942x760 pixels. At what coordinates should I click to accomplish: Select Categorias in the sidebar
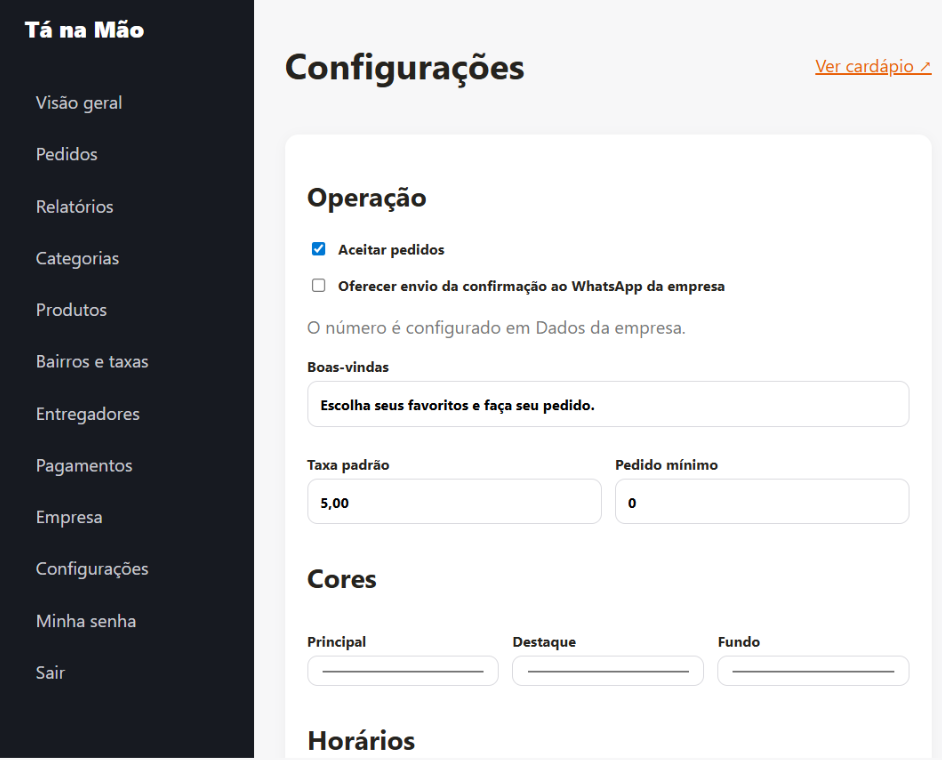(x=77, y=258)
